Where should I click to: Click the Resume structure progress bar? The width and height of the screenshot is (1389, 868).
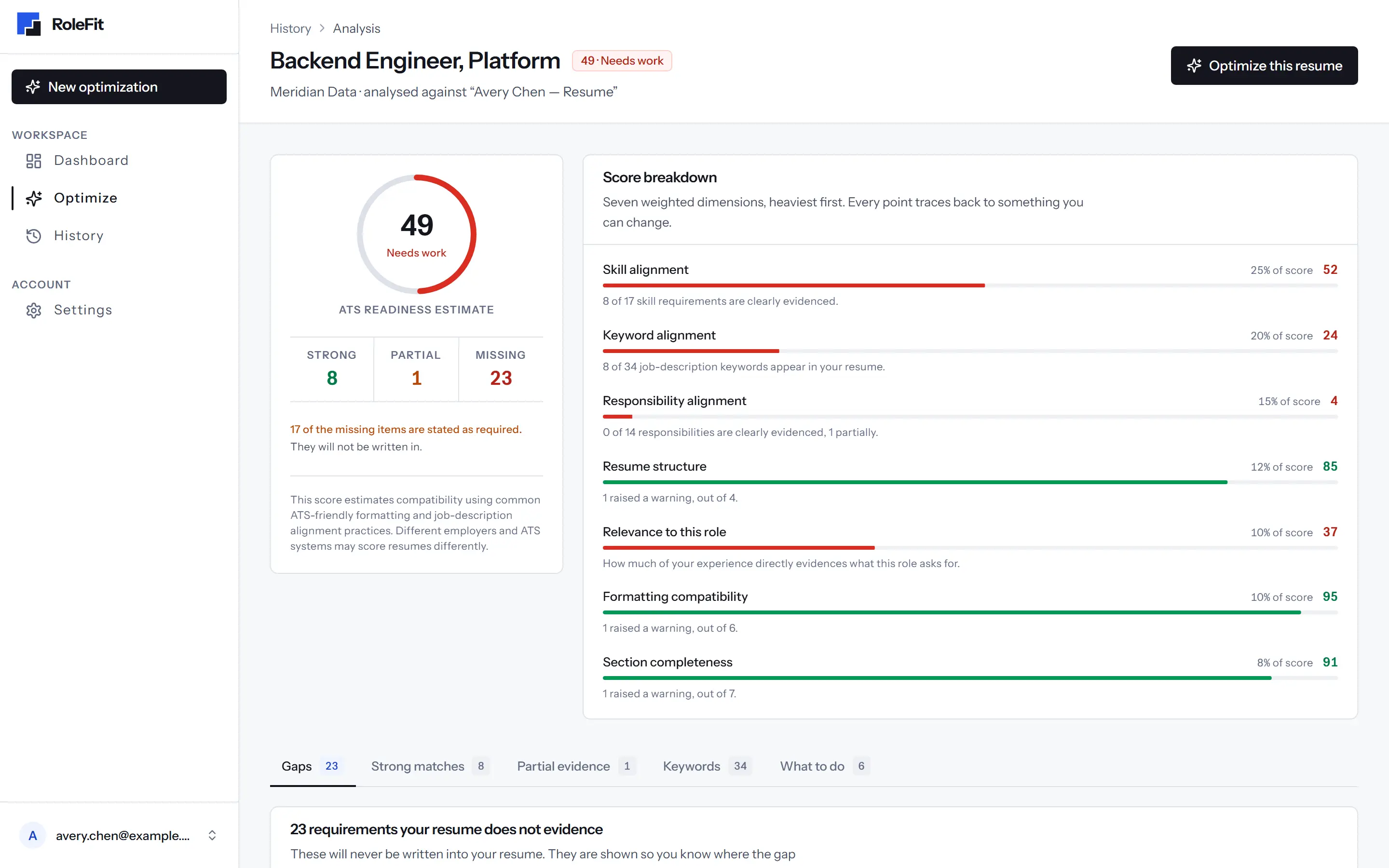(x=970, y=482)
